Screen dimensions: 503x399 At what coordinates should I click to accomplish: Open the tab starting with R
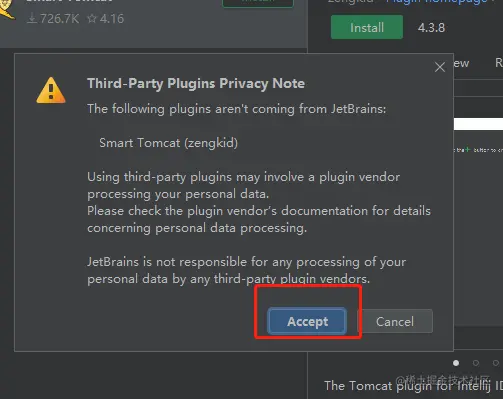[499, 63]
